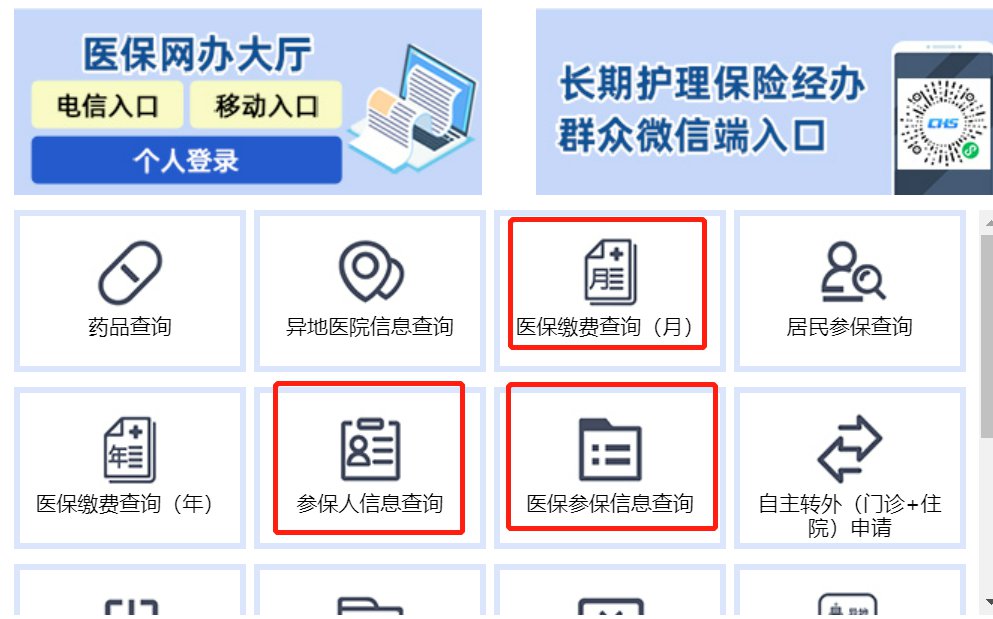The height and width of the screenshot is (619, 993).
Task: Click the scrollbar up arrow
Action: coord(989,224)
